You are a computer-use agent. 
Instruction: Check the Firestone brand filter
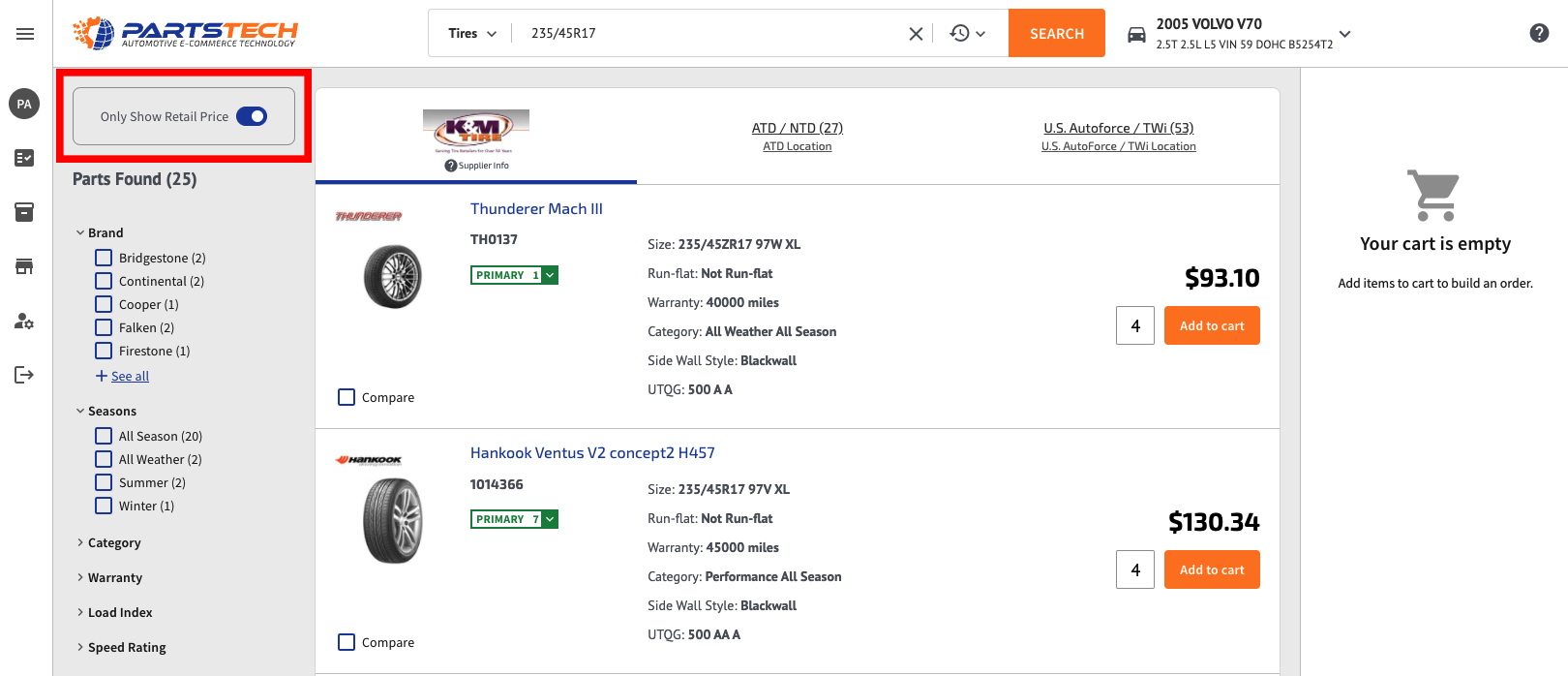pyautogui.click(x=104, y=351)
